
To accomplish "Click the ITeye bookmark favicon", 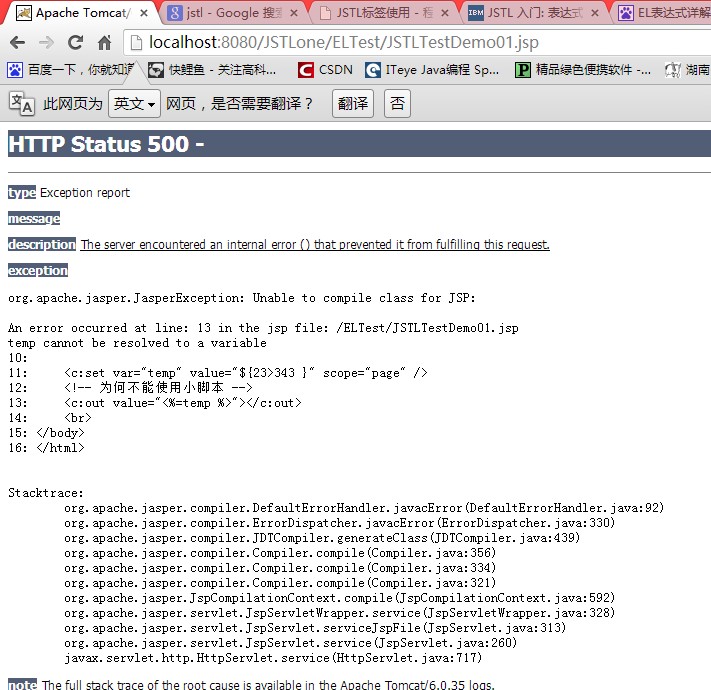I will click(373, 70).
